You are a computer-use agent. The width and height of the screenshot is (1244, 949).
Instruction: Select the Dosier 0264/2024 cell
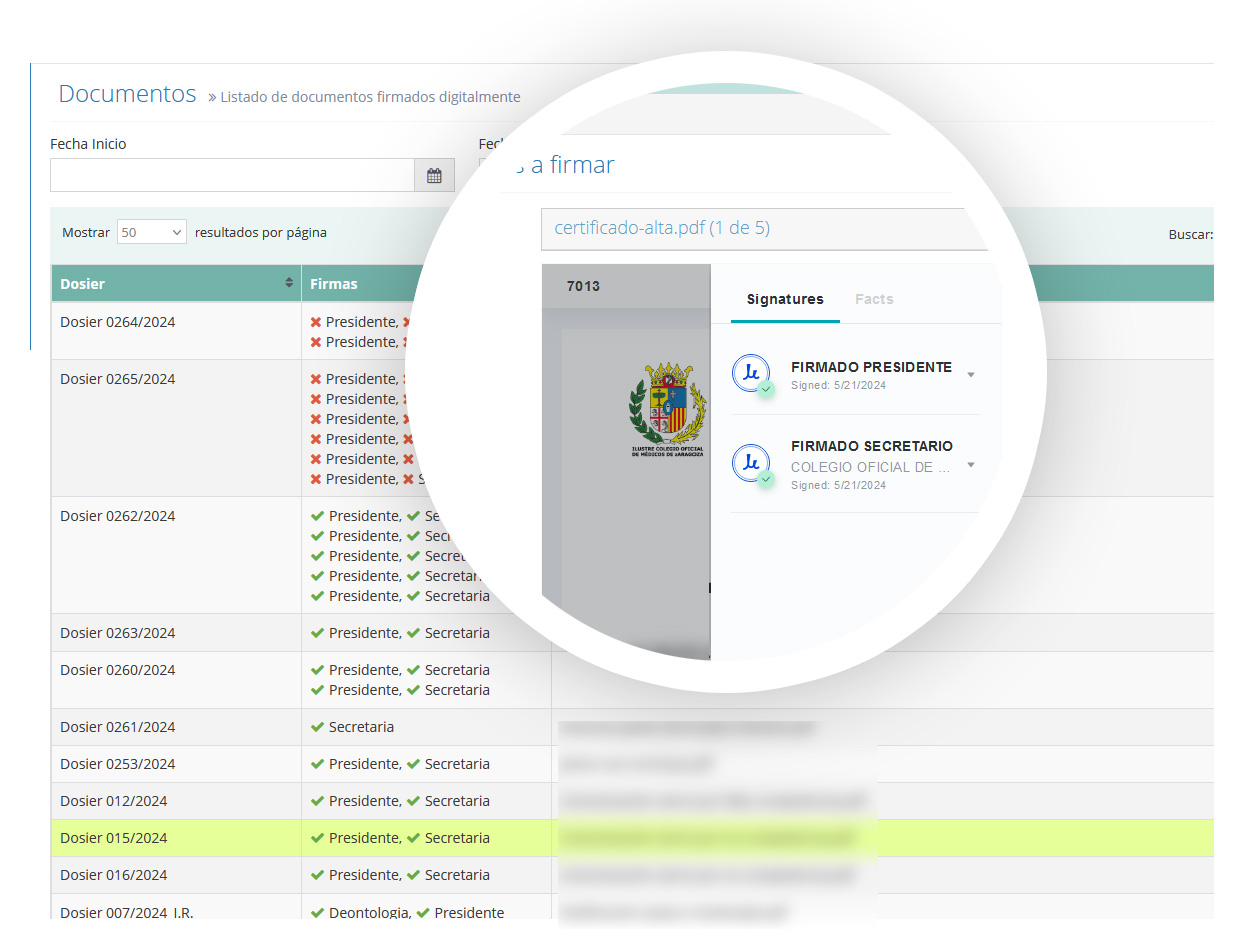[x=176, y=331]
